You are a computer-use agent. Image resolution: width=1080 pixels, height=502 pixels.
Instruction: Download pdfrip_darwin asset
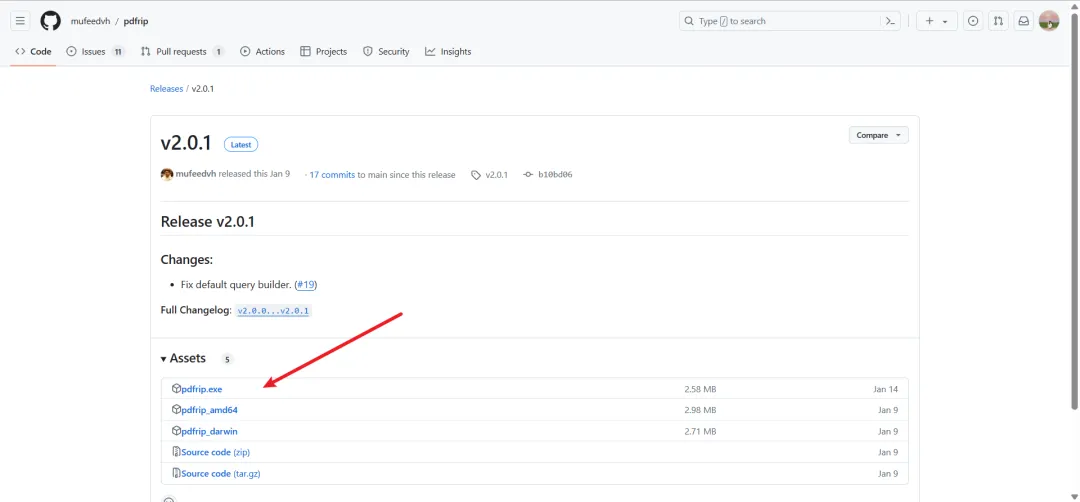click(209, 432)
